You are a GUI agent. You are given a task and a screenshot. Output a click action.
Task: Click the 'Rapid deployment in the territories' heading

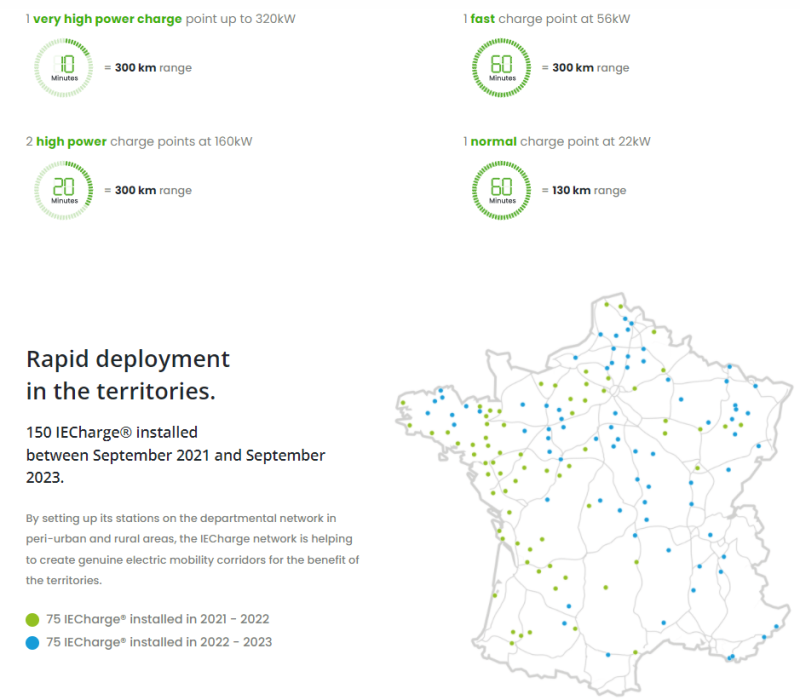pos(127,374)
